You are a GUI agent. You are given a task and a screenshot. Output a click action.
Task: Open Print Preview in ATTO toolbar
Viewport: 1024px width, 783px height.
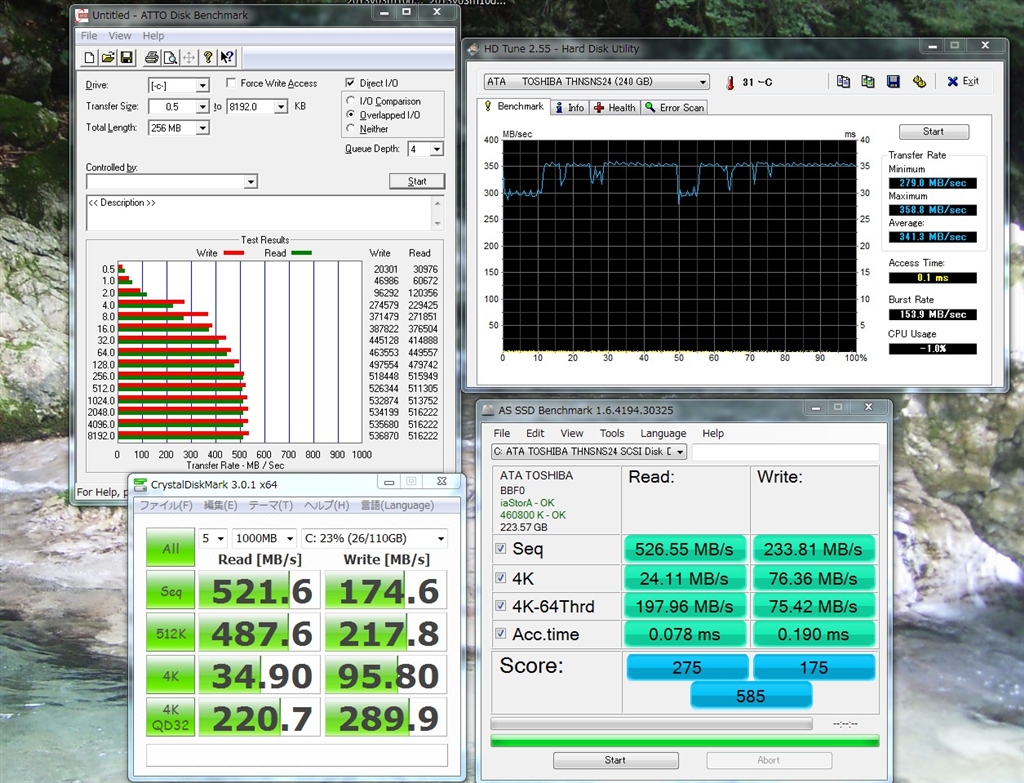(x=169, y=57)
